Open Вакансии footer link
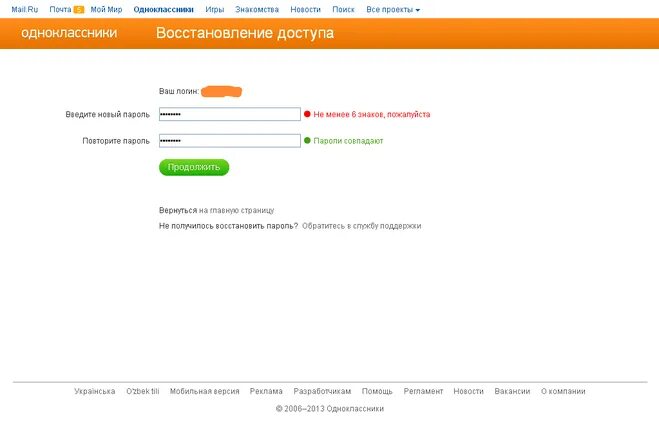 pos(512,391)
